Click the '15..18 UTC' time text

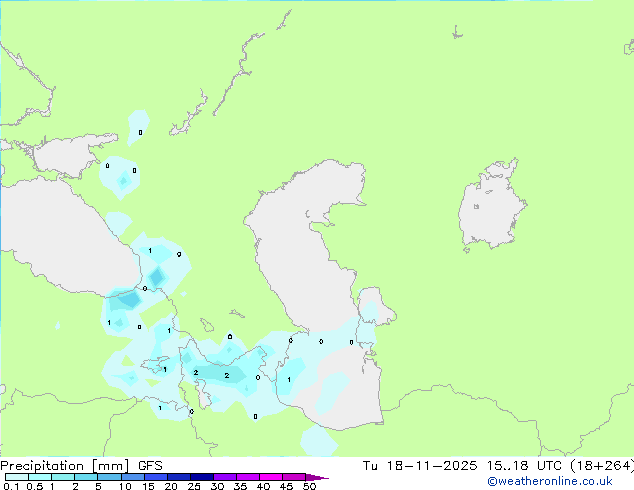point(524,466)
